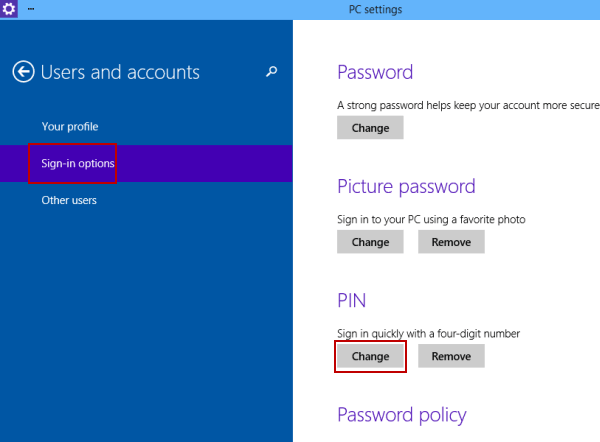
Task: Select Your profile in the sidebar
Action: coord(70,127)
